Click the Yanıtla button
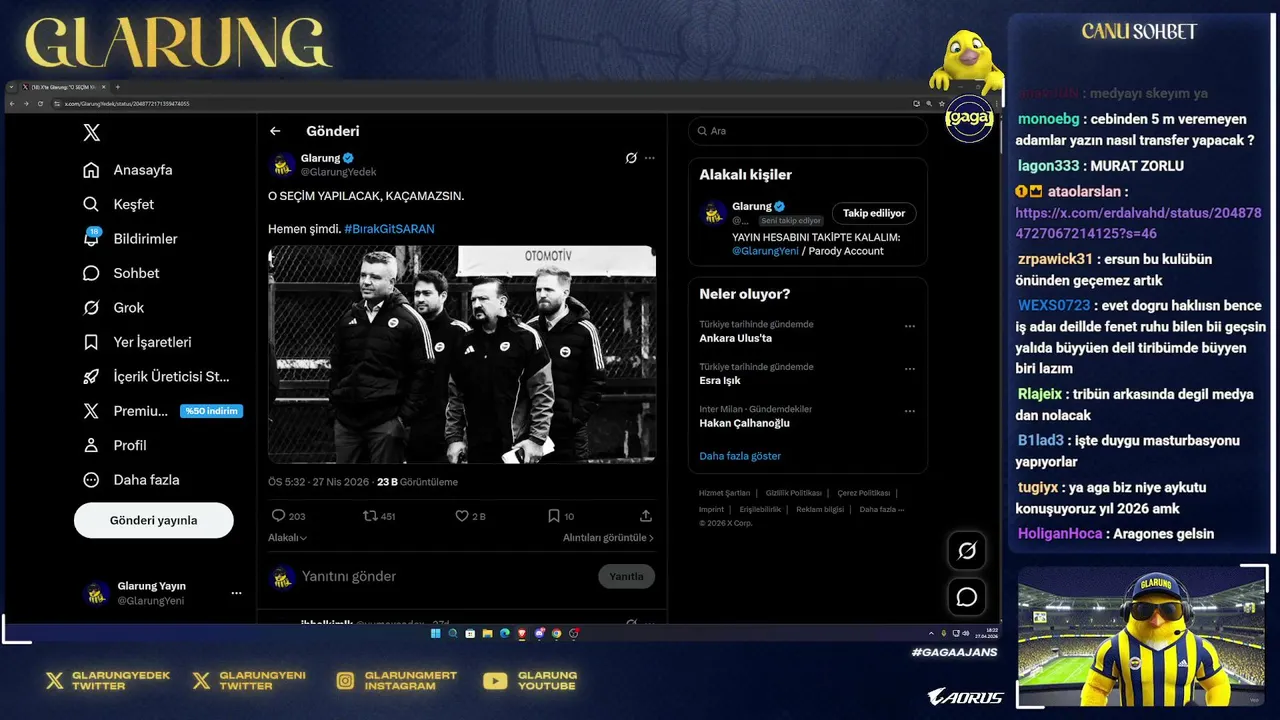Screen dimensions: 1280x720 [x=627, y=576]
